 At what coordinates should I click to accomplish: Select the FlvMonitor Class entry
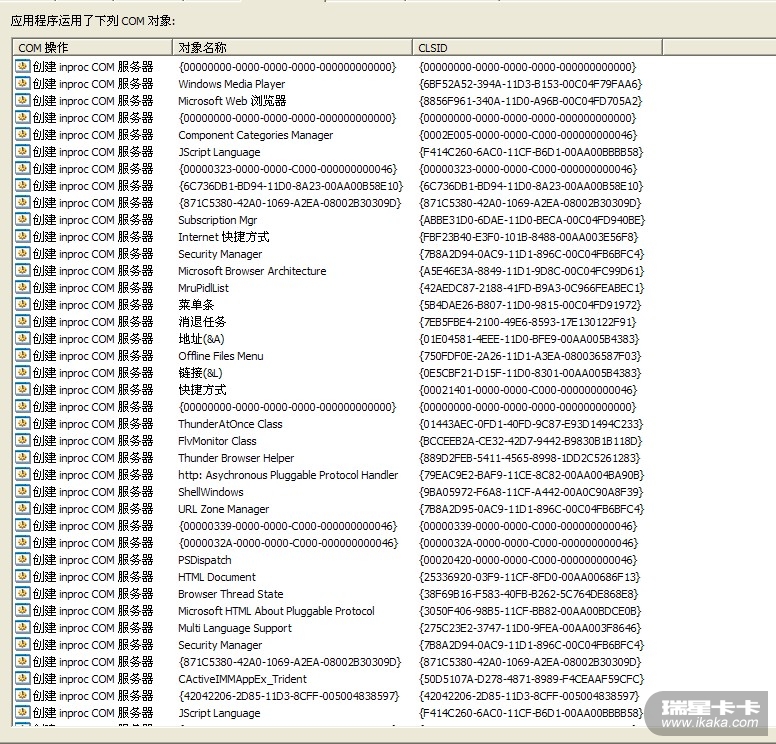217,441
